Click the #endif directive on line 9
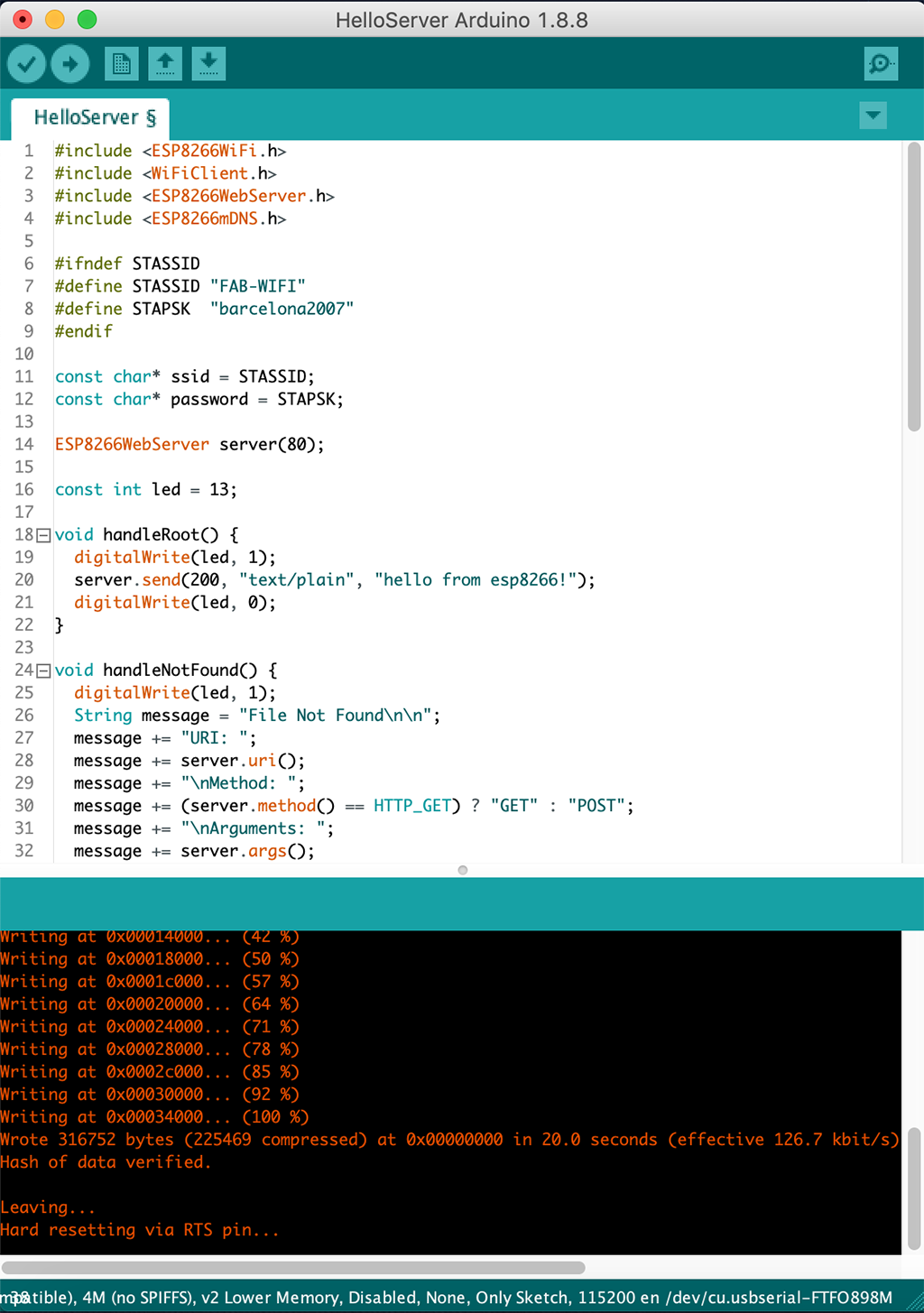 pyautogui.click(x=84, y=331)
